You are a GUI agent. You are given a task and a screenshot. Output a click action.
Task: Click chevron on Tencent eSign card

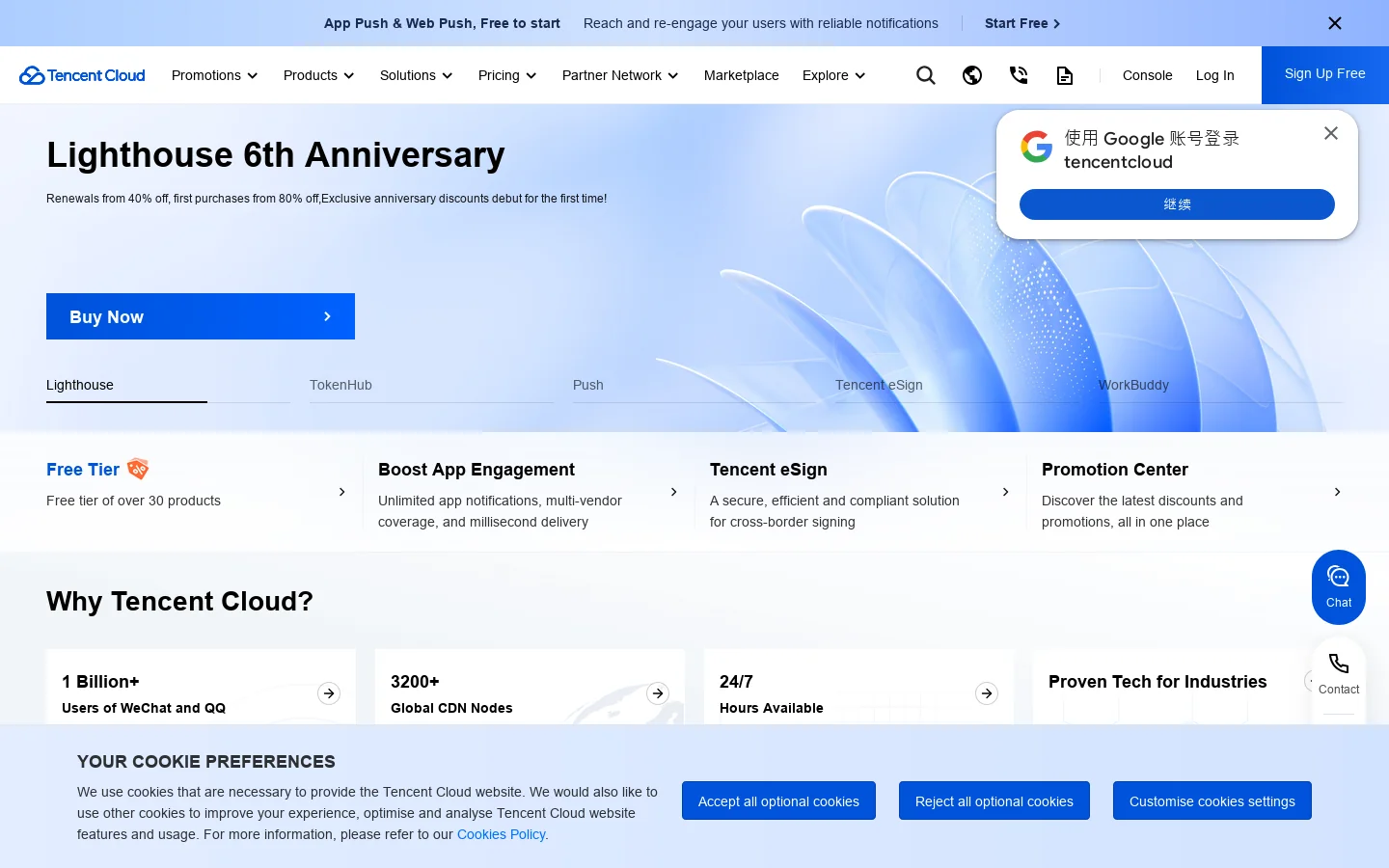click(x=1005, y=492)
